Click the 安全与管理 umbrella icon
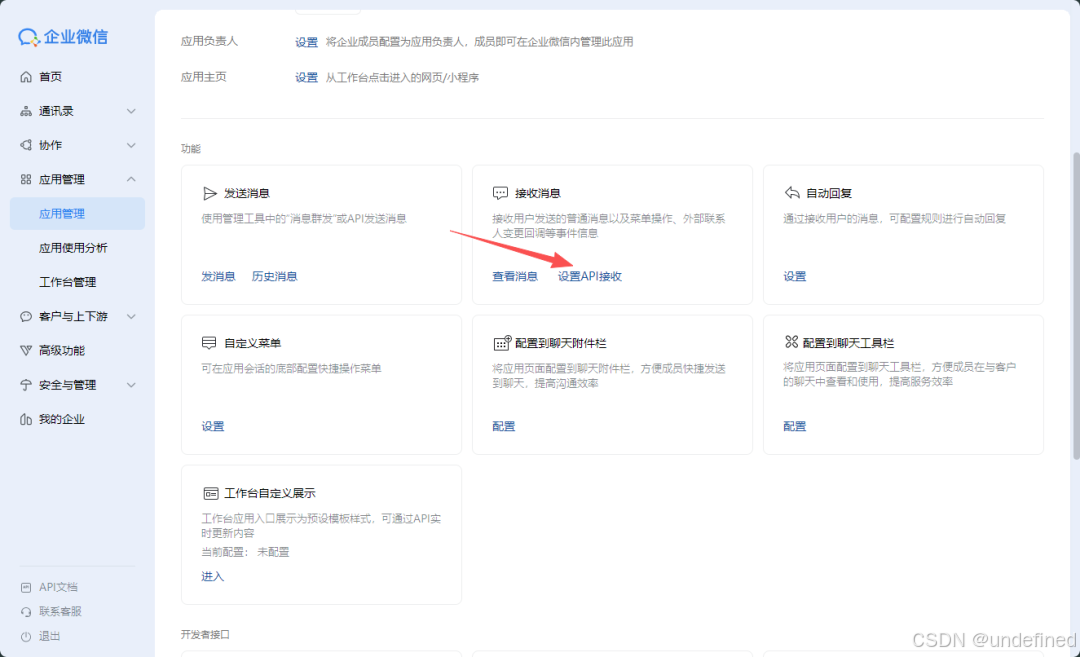Screen dimensions: 1080x657 click(26, 385)
